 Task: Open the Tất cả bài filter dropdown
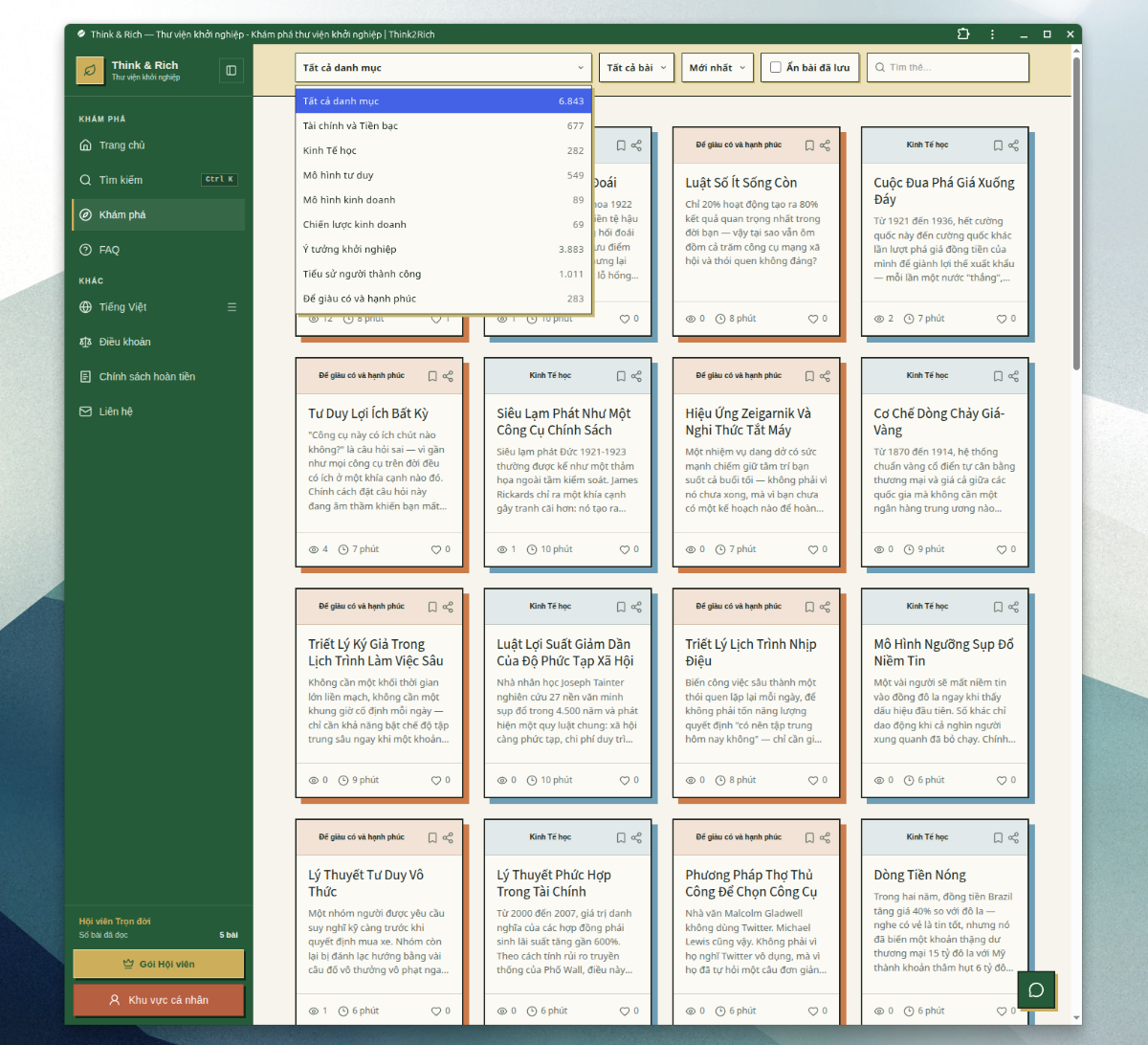point(637,68)
